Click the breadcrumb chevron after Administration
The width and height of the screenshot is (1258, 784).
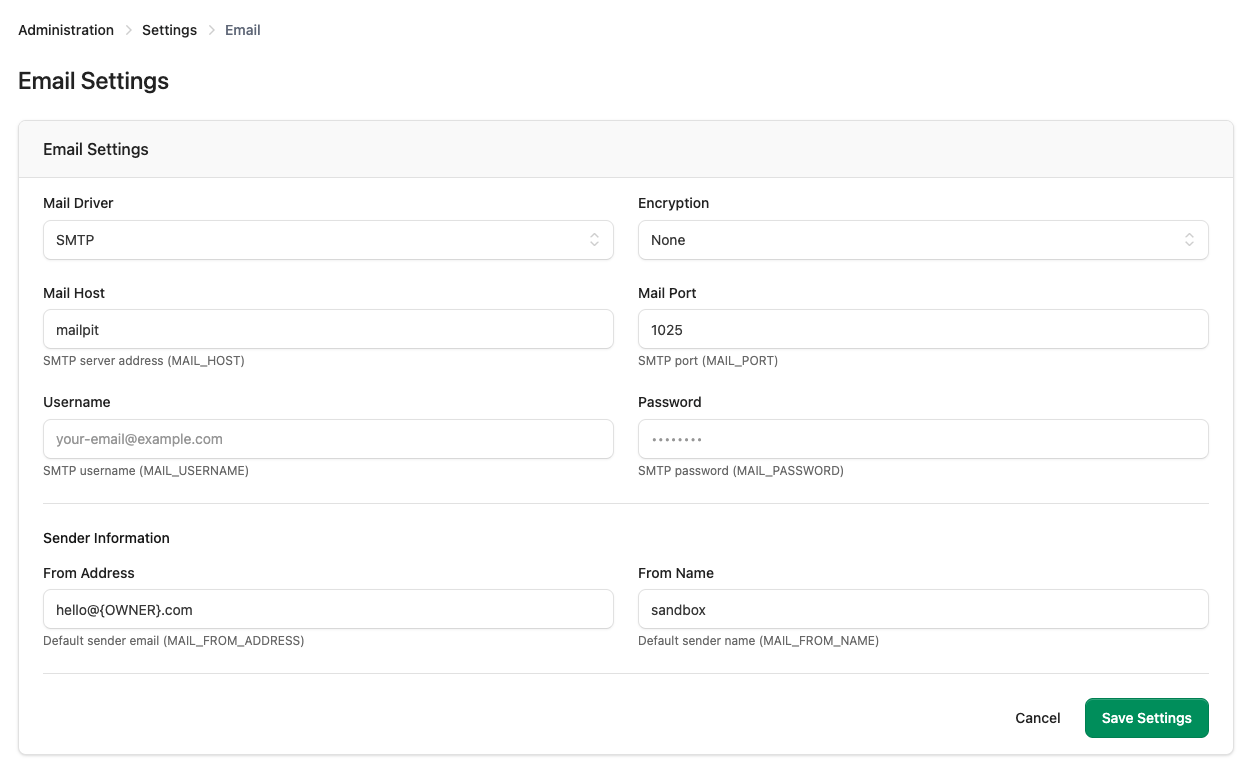click(x=128, y=30)
